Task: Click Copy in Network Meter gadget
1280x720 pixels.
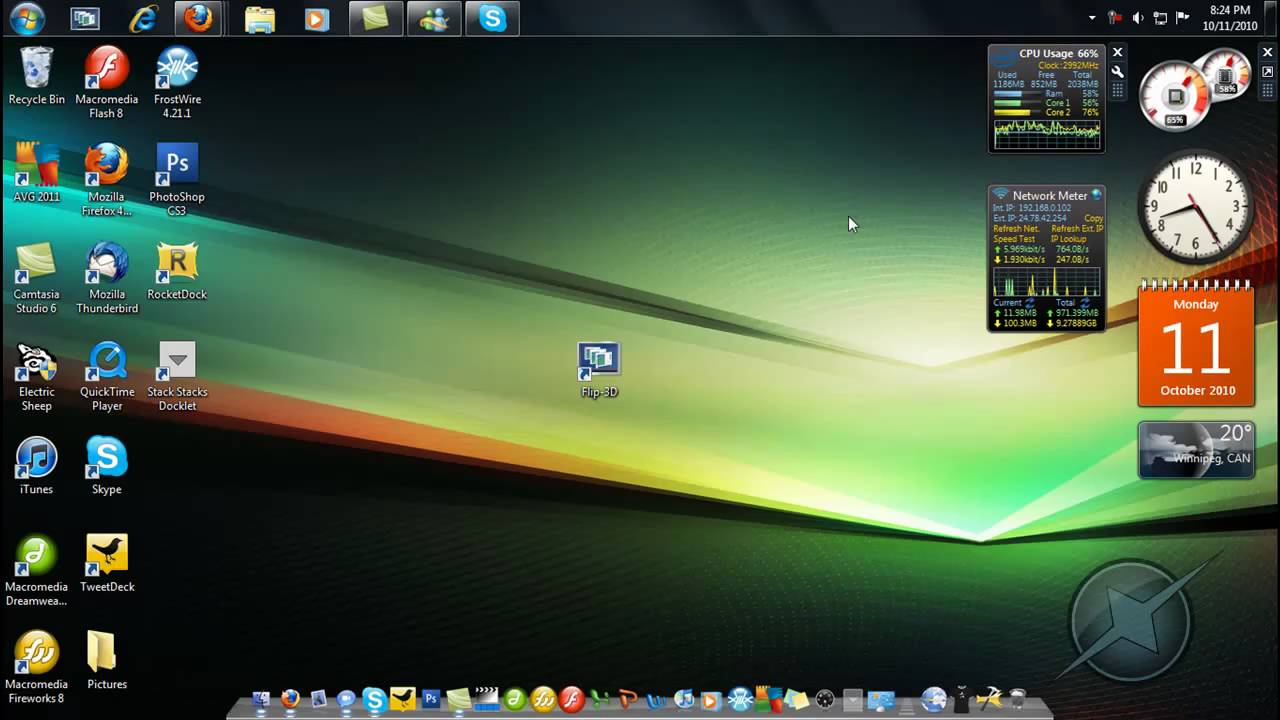Action: (x=1094, y=218)
